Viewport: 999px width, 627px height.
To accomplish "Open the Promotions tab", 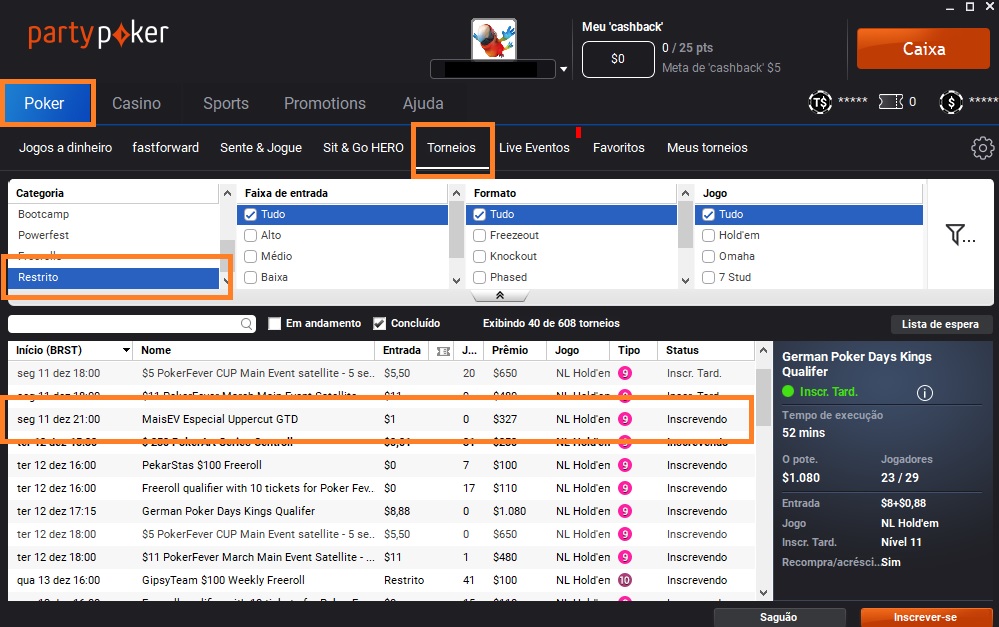I will point(325,103).
